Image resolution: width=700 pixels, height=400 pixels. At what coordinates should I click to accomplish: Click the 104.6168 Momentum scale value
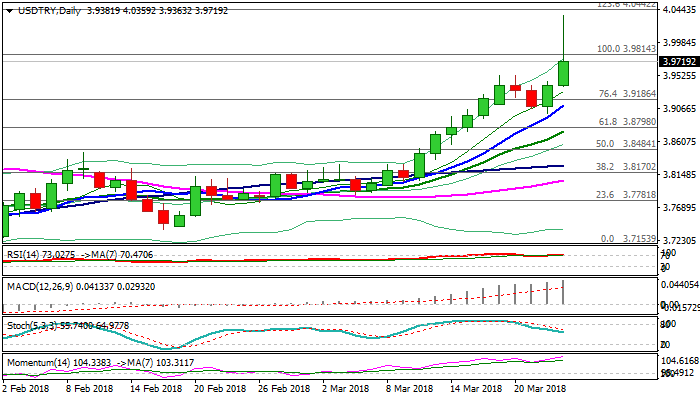click(x=679, y=361)
